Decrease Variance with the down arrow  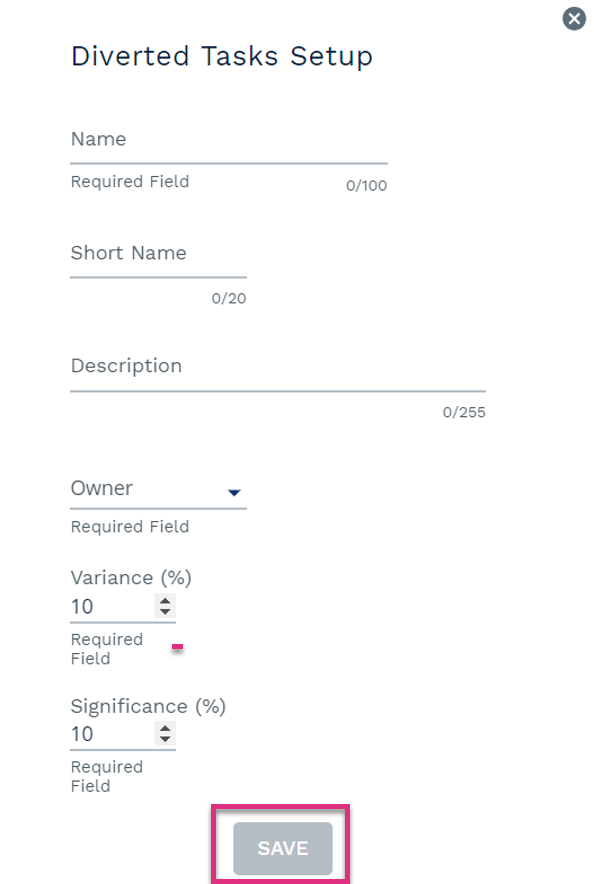(x=165, y=611)
